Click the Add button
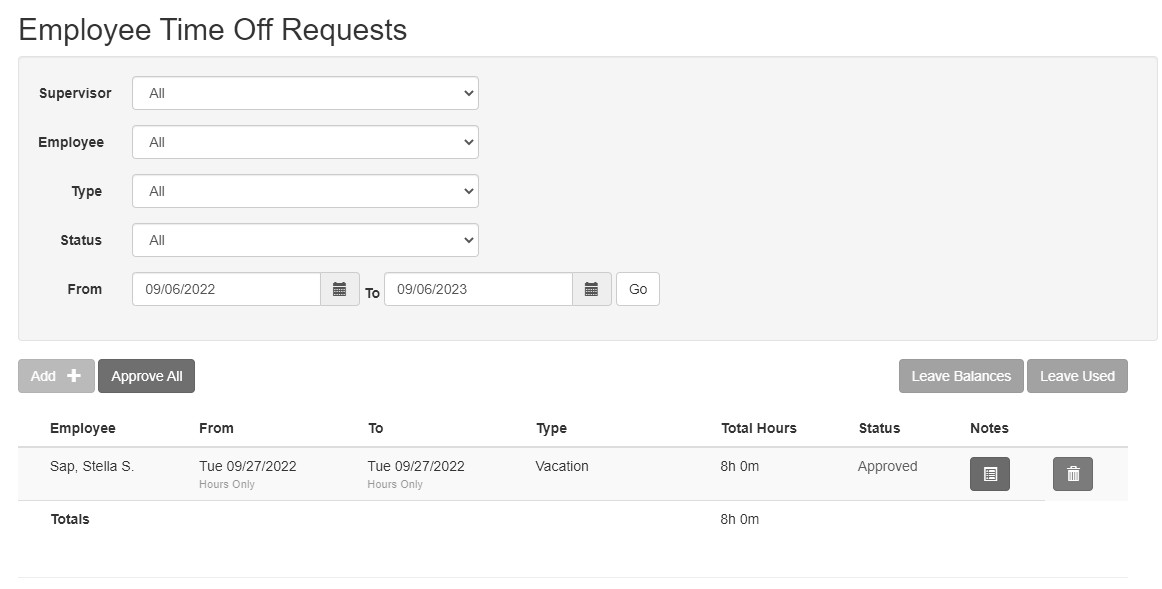This screenshot has height=589, width=1162. [x=56, y=376]
